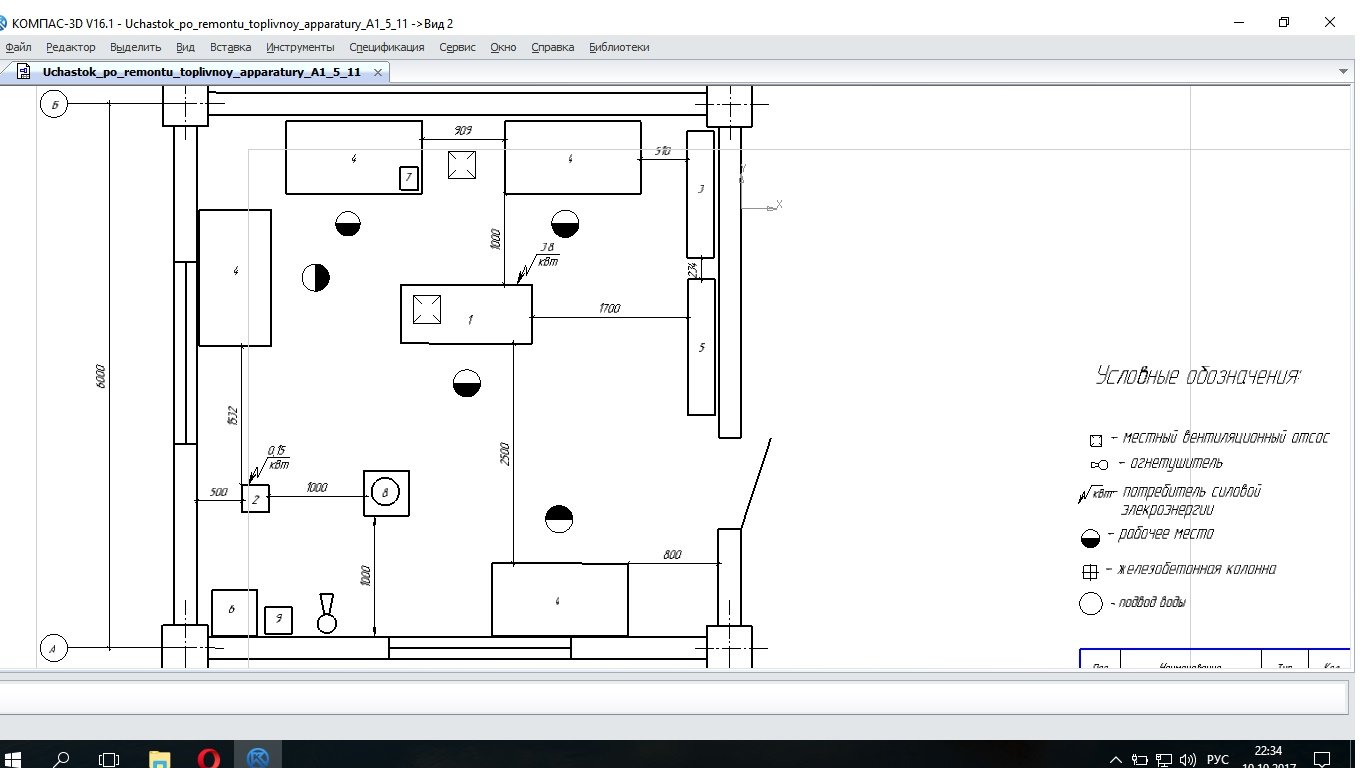Expand the open documents list arrow
This screenshot has width=1366, height=768.
click(1343, 72)
